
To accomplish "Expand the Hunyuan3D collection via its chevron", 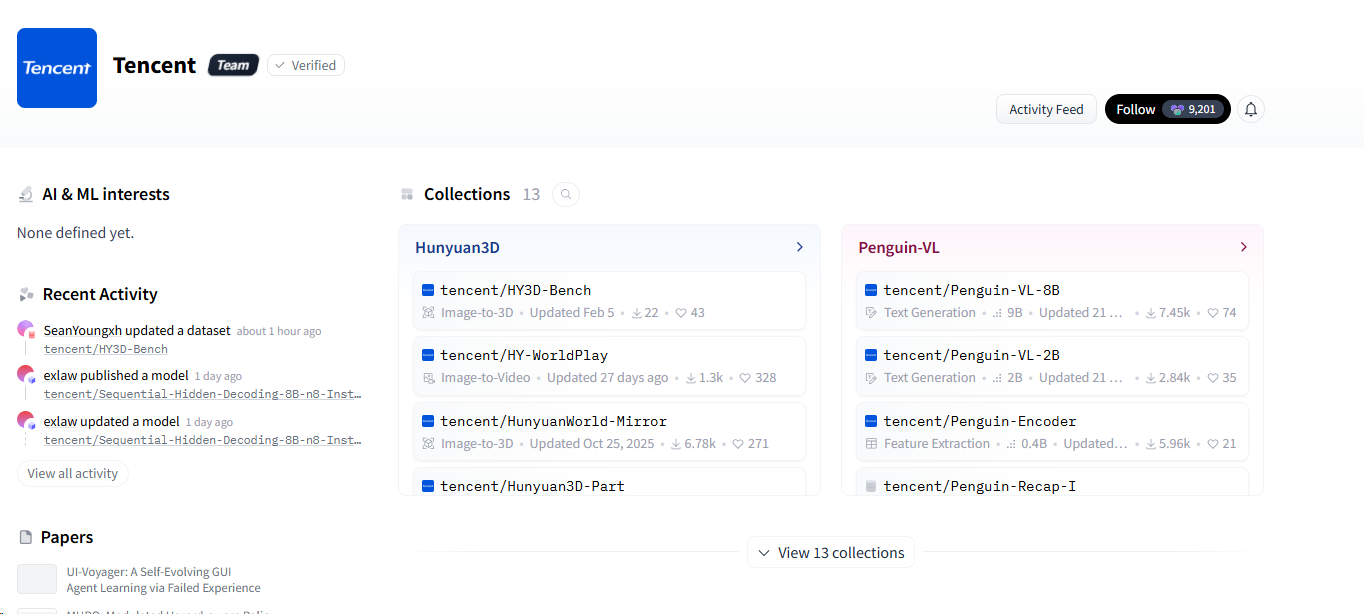I will pyautogui.click(x=799, y=247).
